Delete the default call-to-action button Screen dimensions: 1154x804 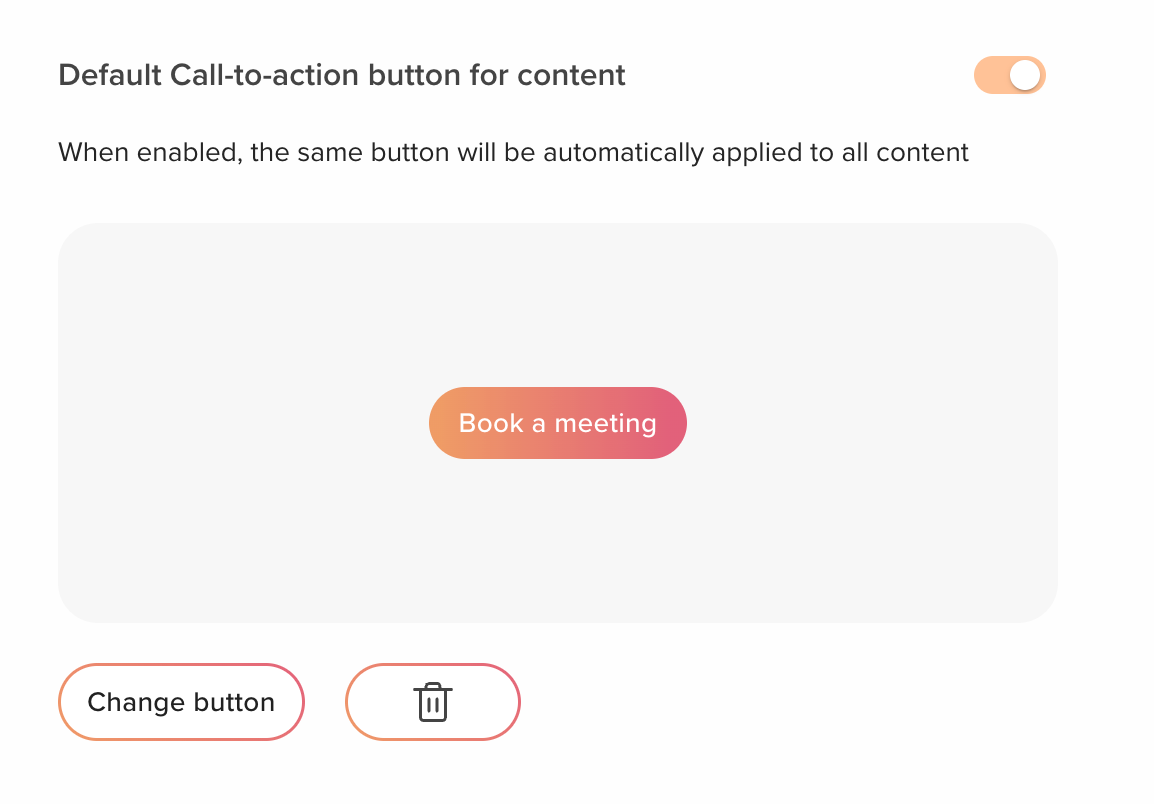432,702
